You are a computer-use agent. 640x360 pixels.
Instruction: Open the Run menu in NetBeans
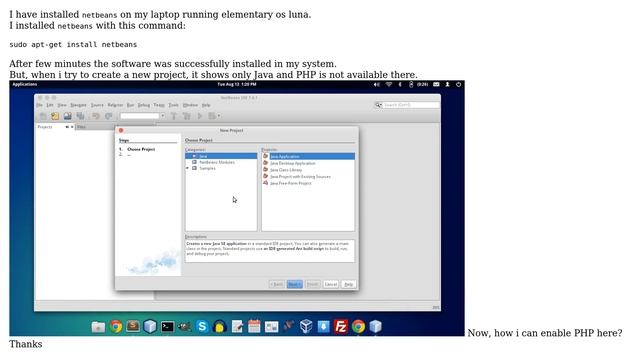(131, 105)
